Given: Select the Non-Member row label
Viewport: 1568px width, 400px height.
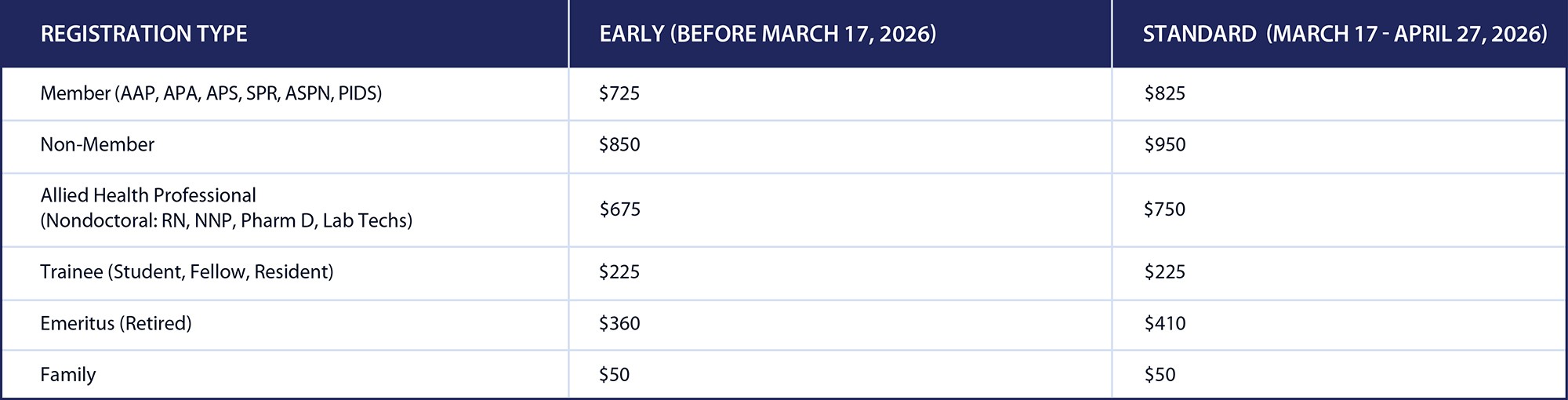Looking at the screenshot, I should (x=97, y=144).
